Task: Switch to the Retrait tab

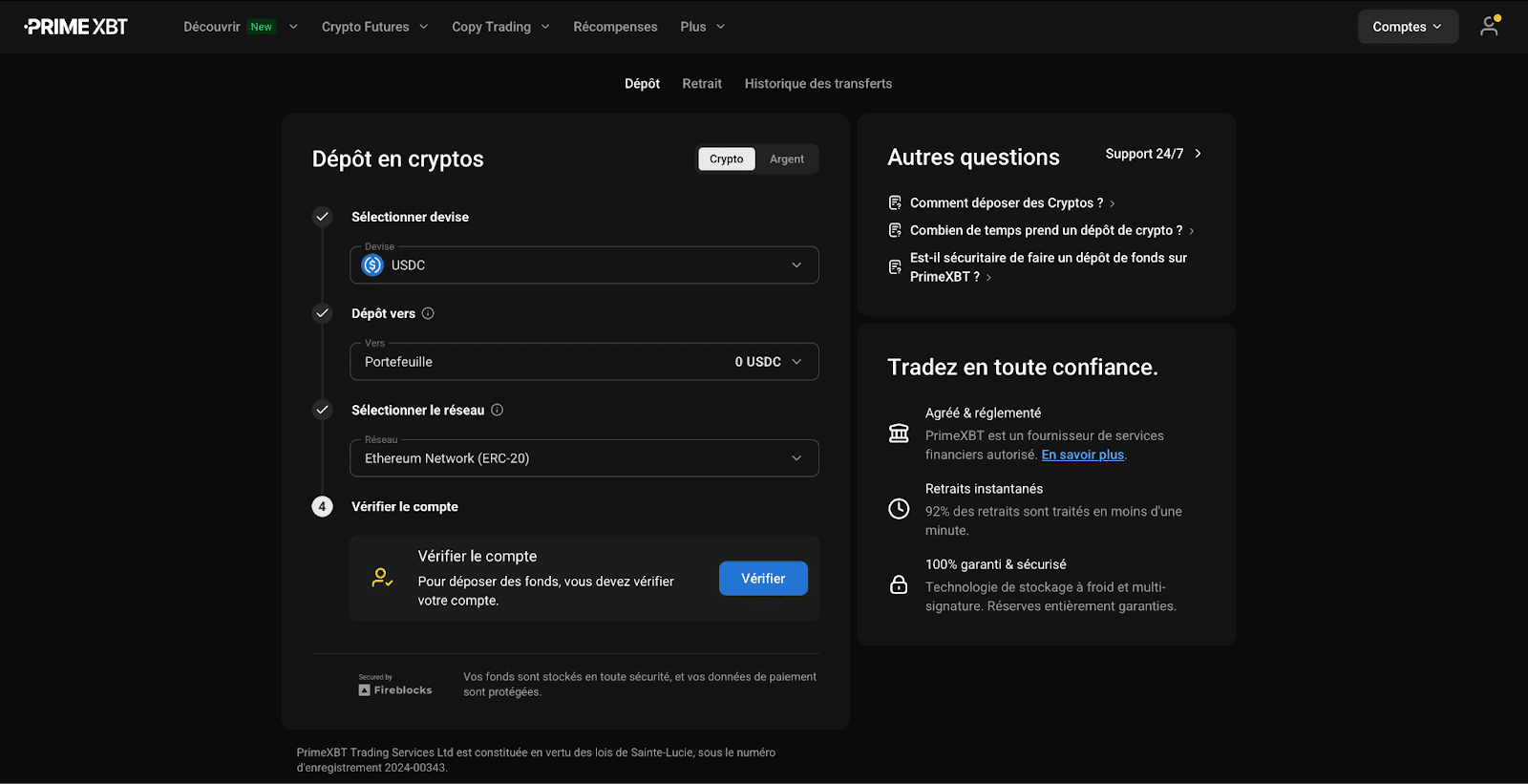Action: (x=702, y=84)
